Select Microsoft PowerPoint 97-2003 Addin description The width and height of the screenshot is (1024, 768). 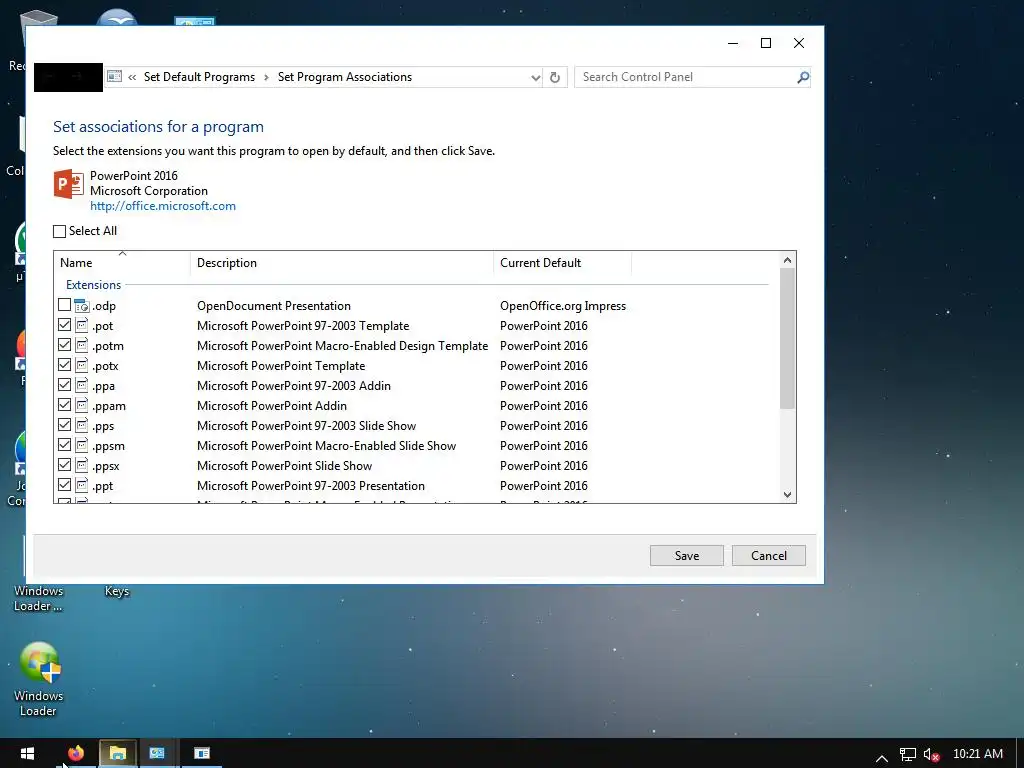[x=294, y=385]
